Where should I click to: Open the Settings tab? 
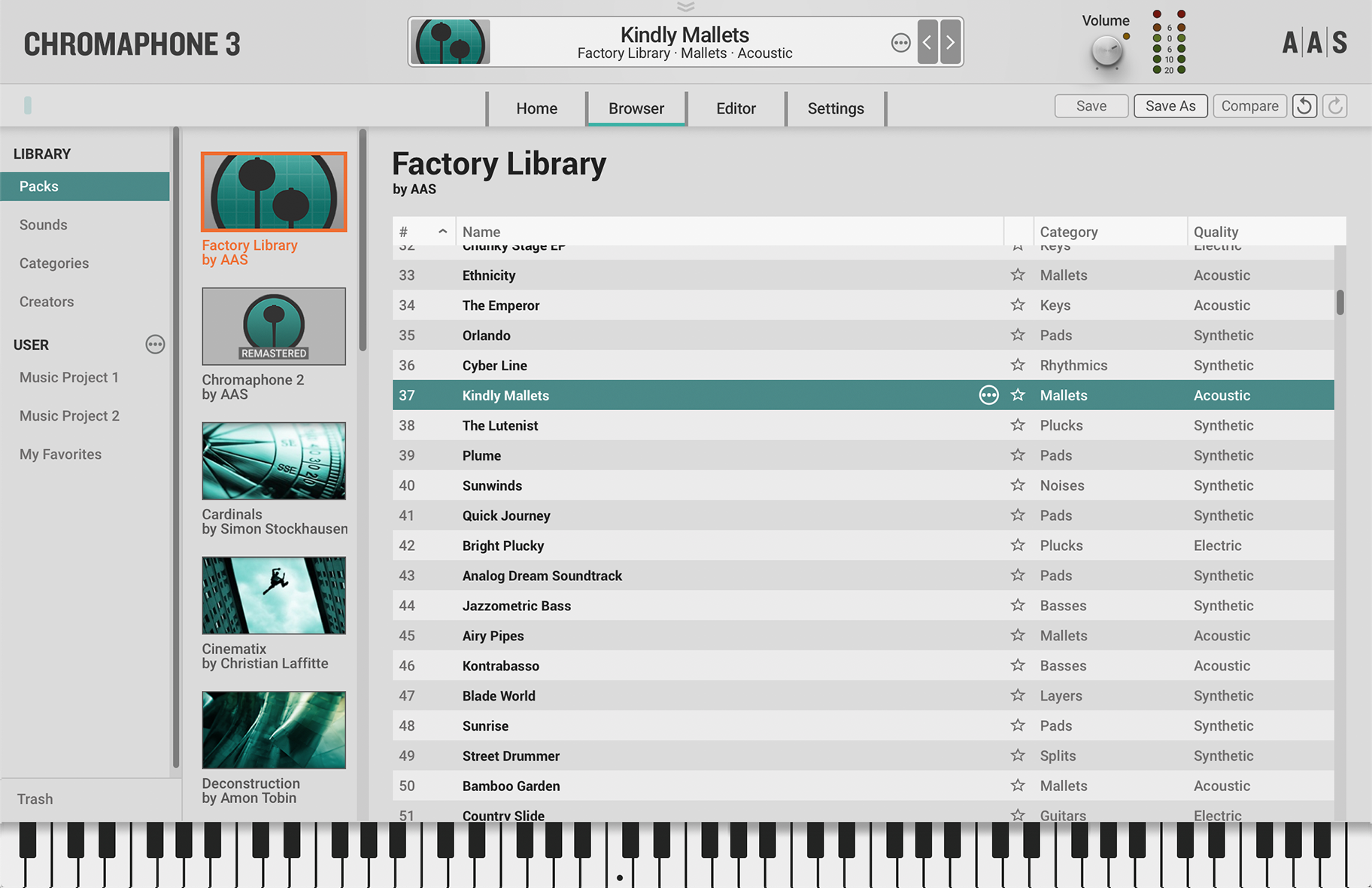(835, 108)
